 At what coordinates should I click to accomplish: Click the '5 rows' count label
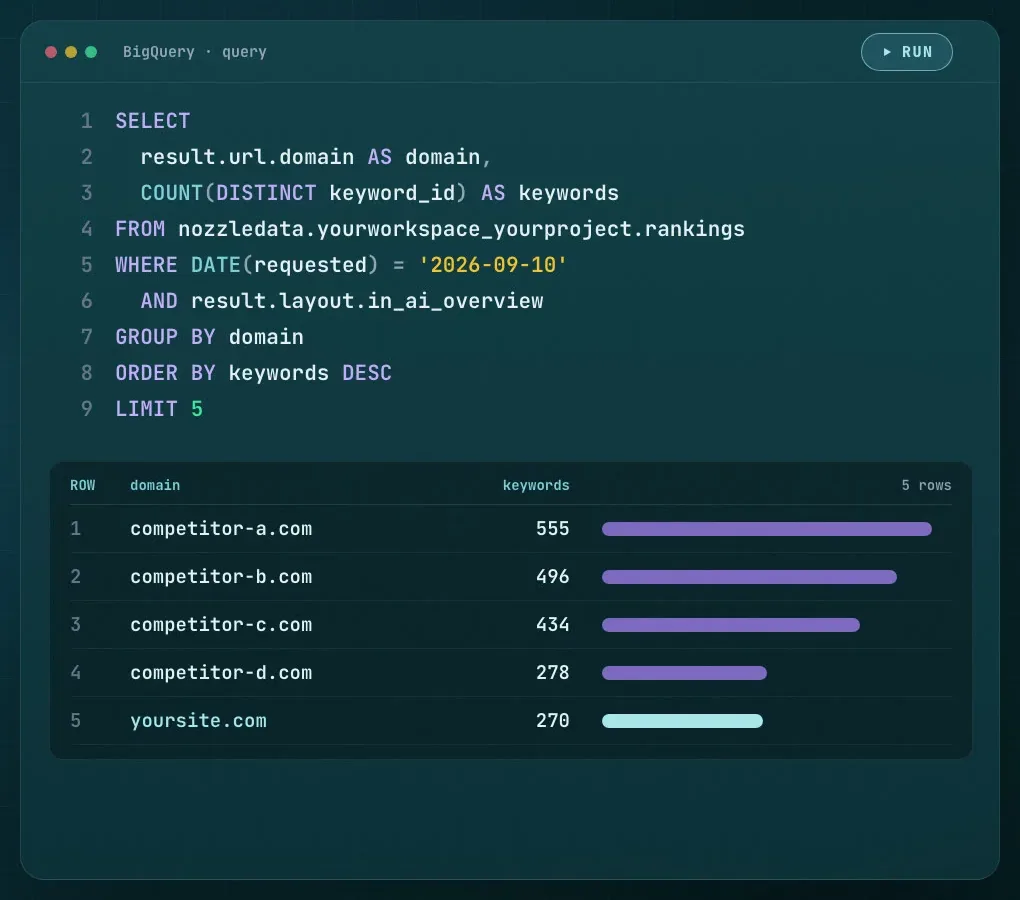pyautogui.click(x=926, y=485)
